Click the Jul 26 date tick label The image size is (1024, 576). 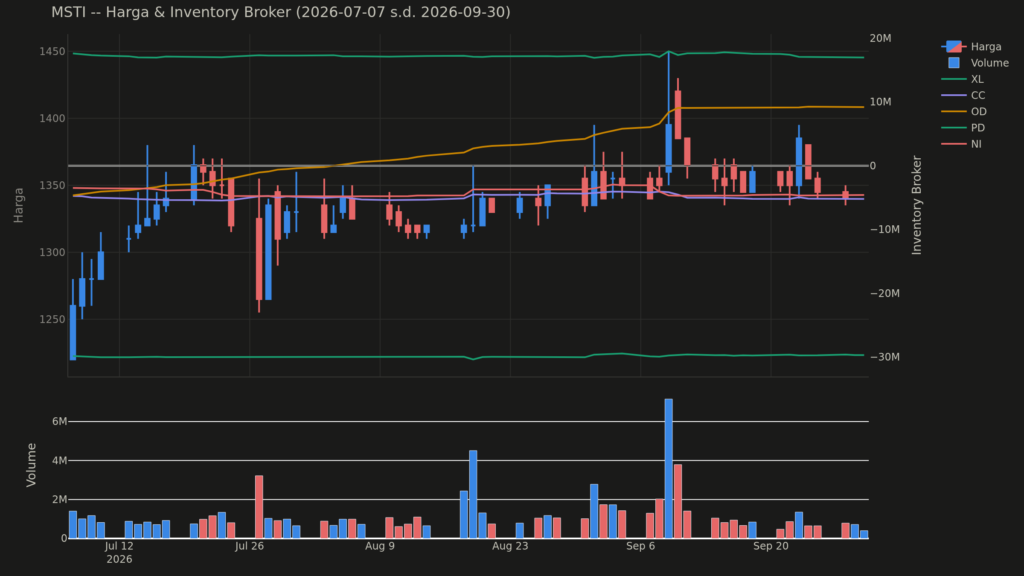(249, 546)
